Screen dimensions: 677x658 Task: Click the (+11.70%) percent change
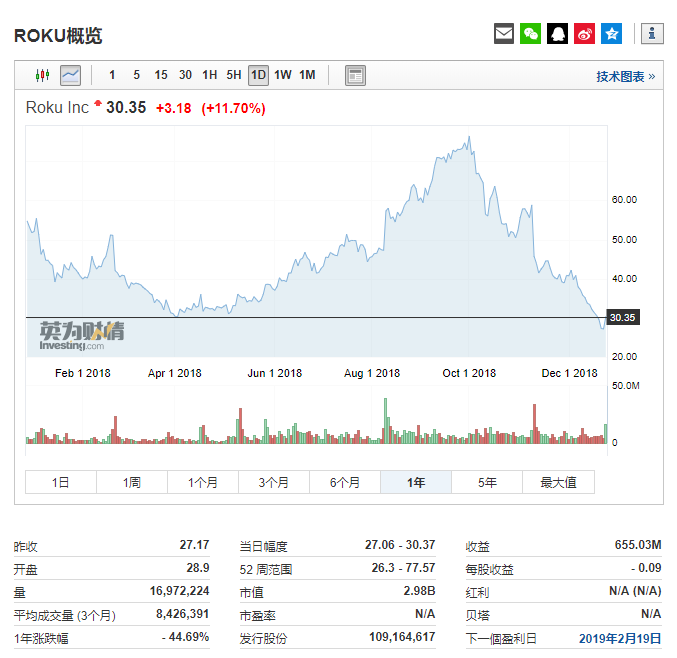coord(233,108)
